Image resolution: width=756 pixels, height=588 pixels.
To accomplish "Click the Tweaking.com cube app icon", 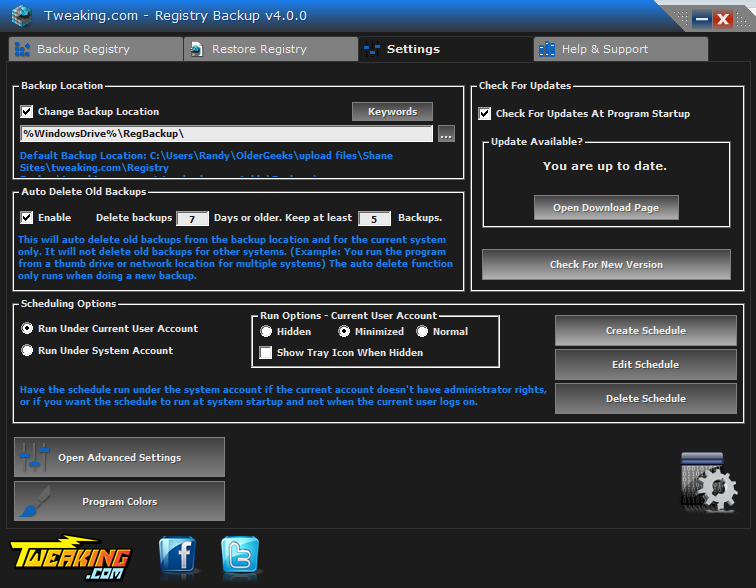I will tap(22, 15).
